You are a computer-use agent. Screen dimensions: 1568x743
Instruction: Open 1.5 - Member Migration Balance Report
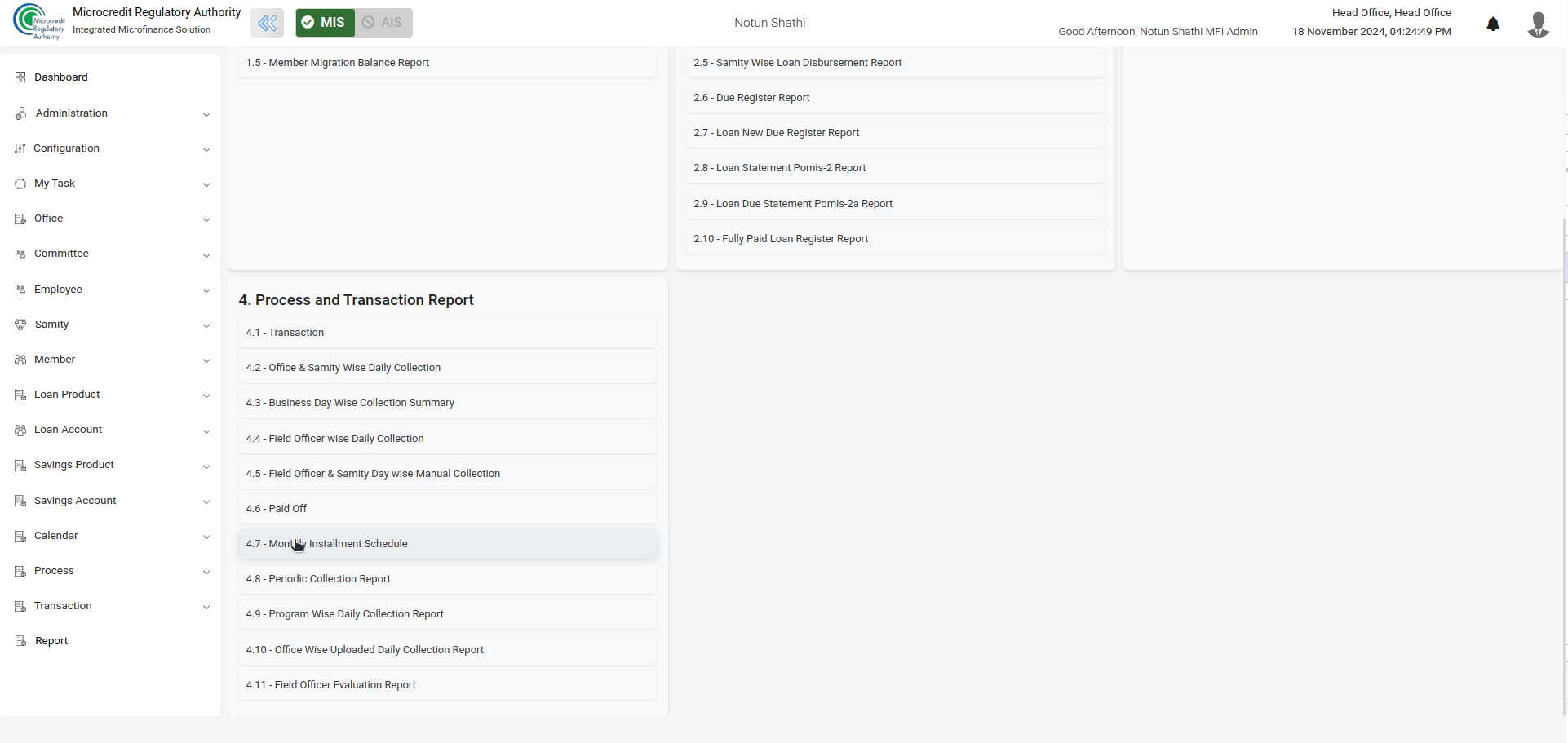tap(447, 63)
